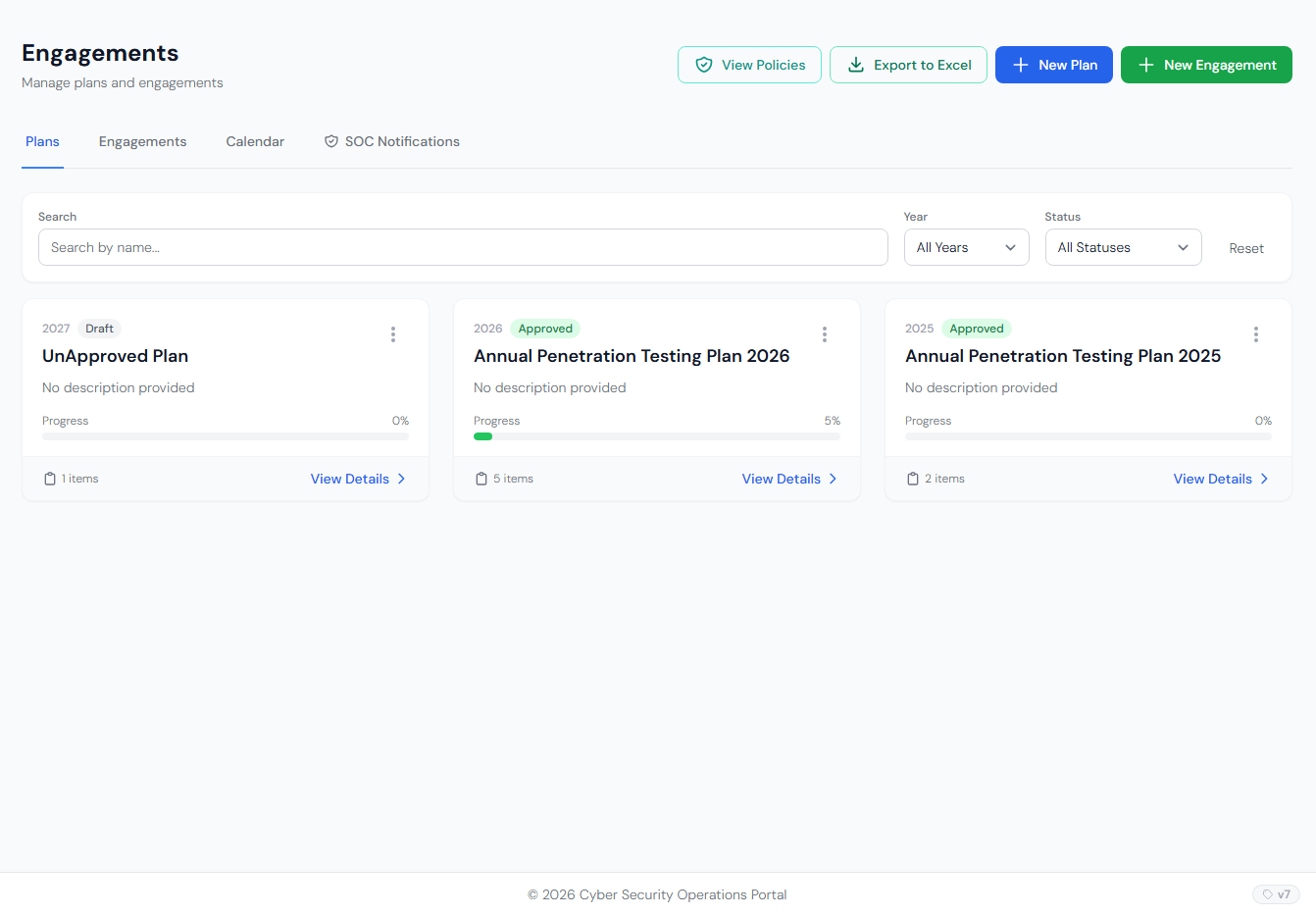Click the Approved badge on 2026 plan
1316x916 pixels.
point(545,329)
